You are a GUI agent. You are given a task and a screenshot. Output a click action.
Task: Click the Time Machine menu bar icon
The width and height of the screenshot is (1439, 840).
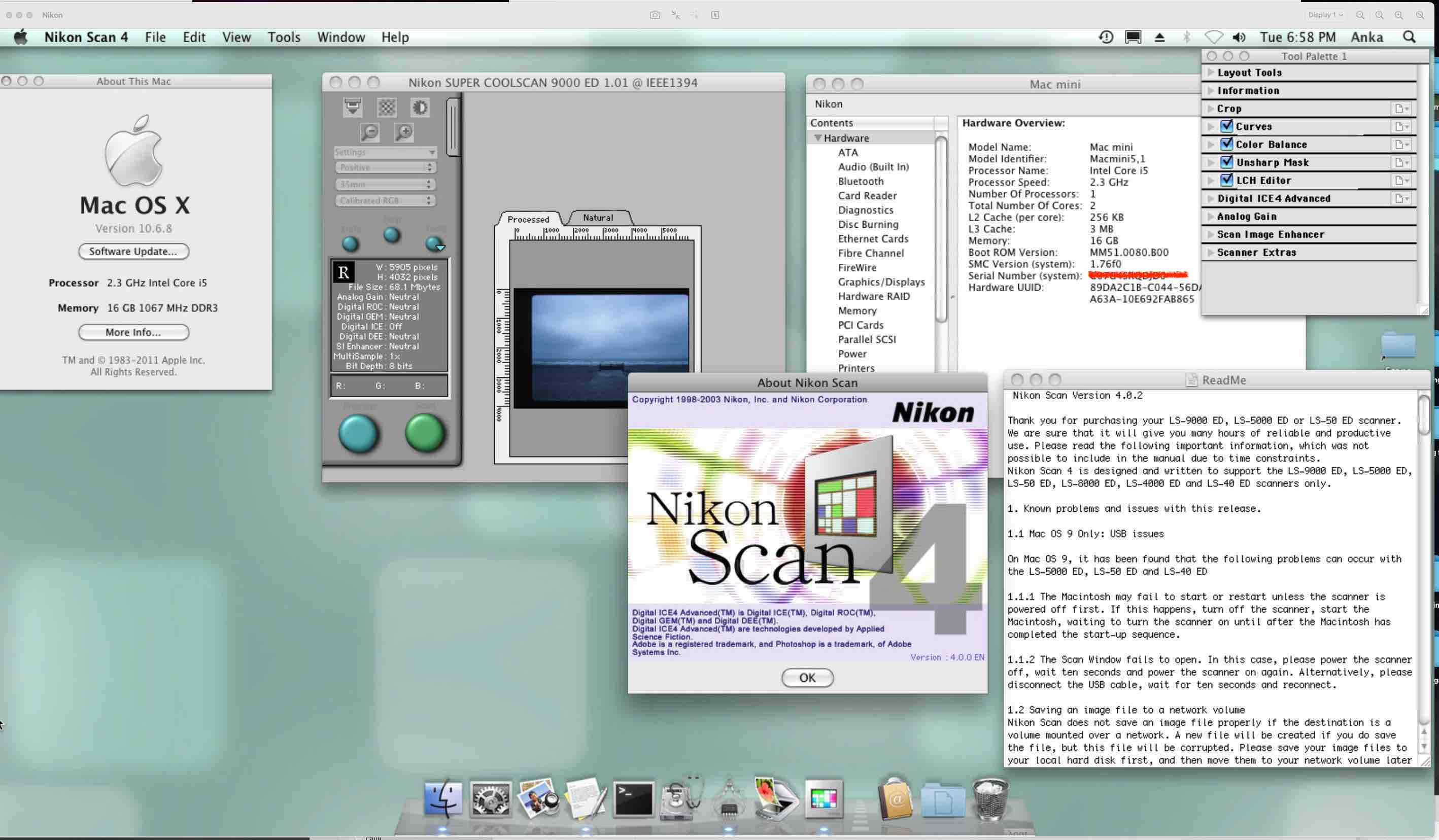[1106, 37]
